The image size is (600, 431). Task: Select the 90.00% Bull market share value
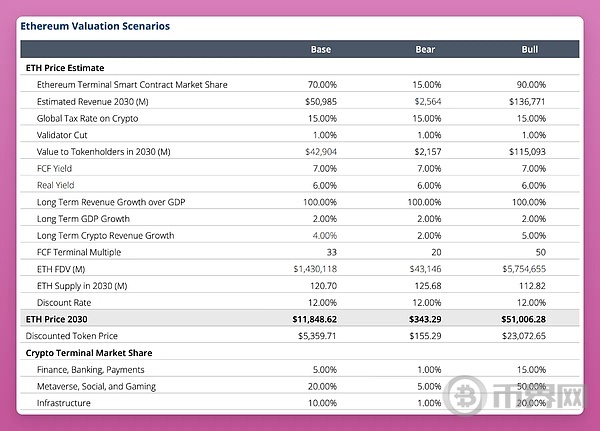pyautogui.click(x=531, y=85)
